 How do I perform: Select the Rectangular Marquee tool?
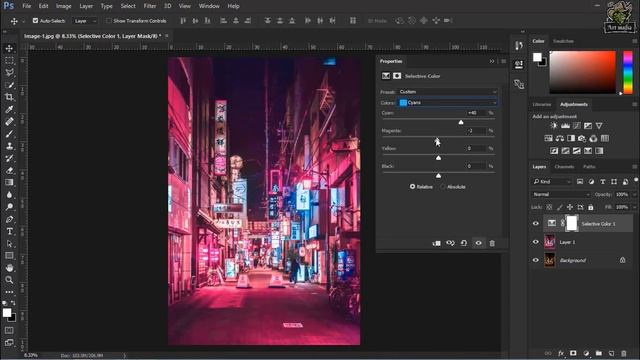pos(9,60)
